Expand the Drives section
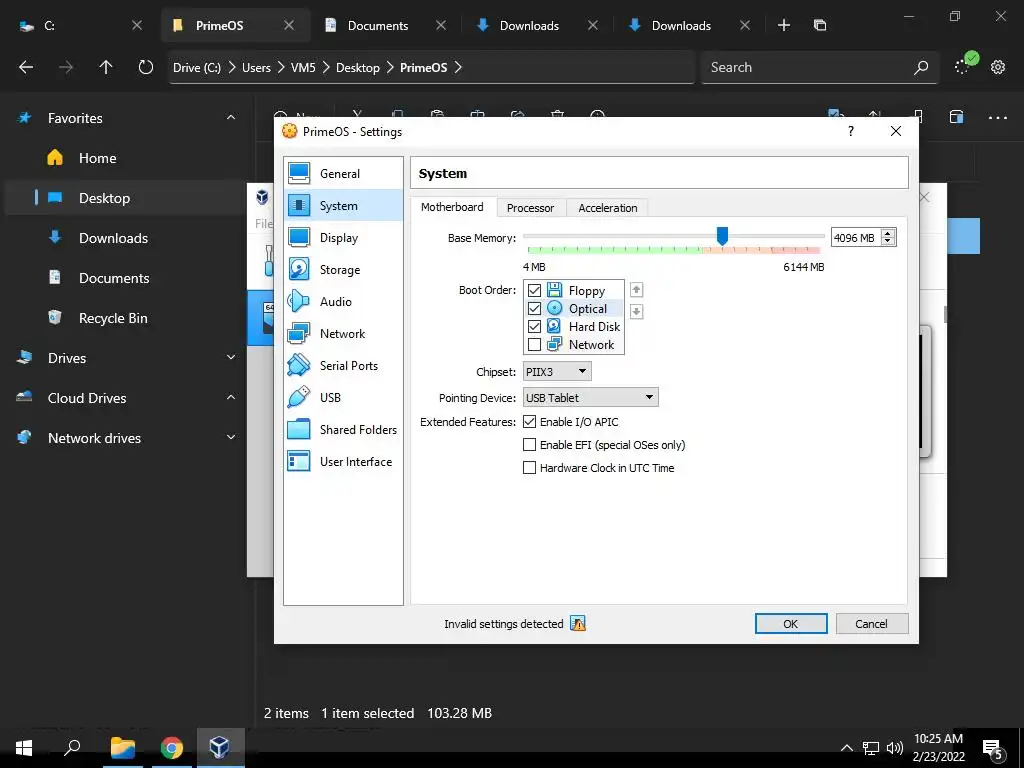 pos(231,357)
